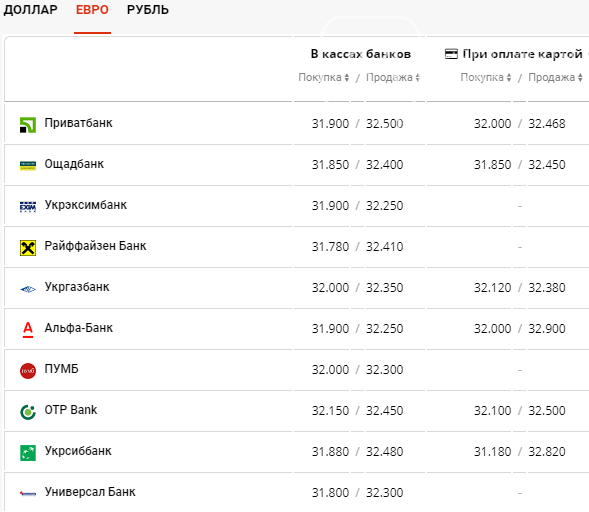Switch to the ДОЛЛАР tab
Screen dimensions: 589x512
point(30,10)
